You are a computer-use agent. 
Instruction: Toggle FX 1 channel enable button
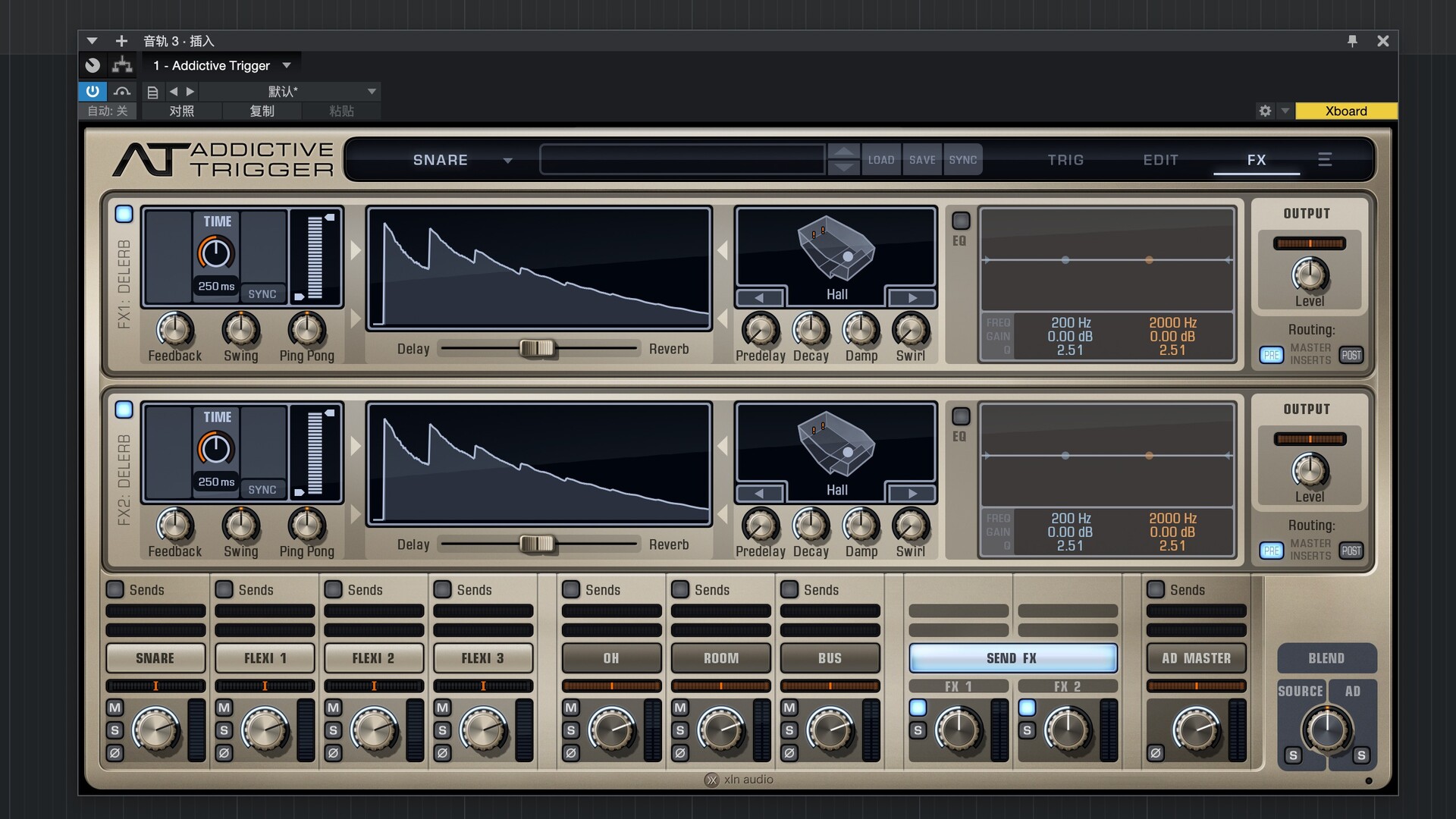tap(918, 708)
